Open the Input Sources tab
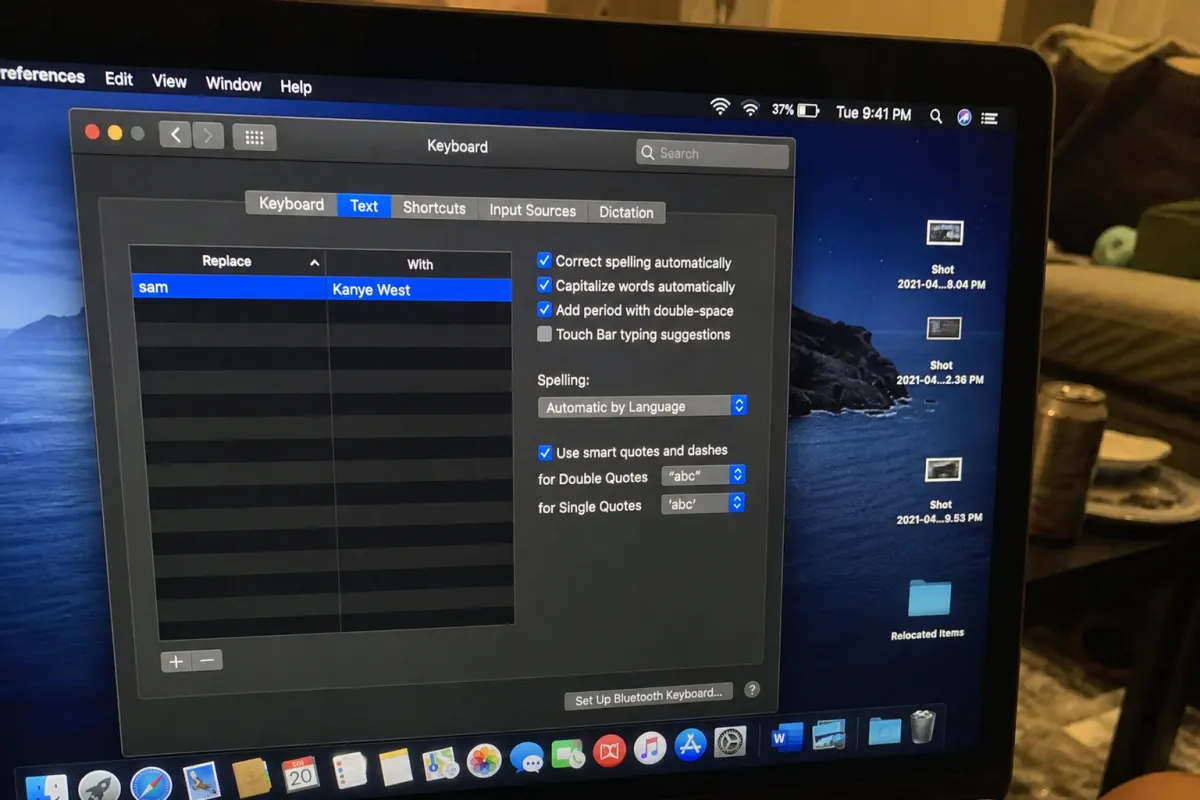The height and width of the screenshot is (800, 1200). coord(532,210)
